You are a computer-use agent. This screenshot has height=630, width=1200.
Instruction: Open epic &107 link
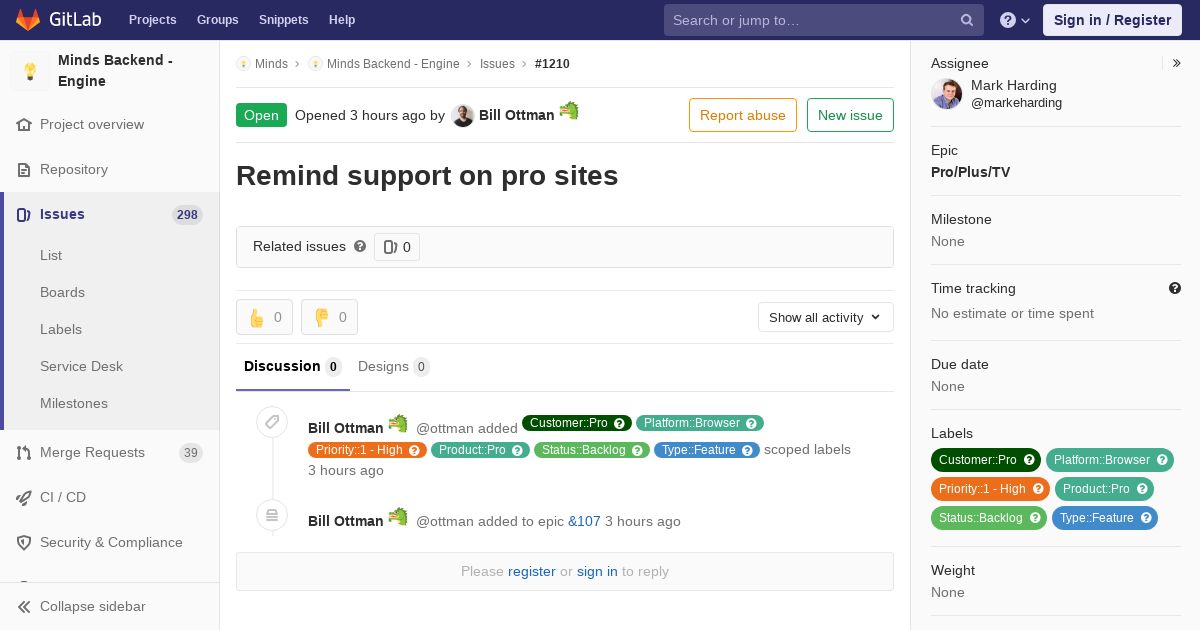(x=584, y=521)
